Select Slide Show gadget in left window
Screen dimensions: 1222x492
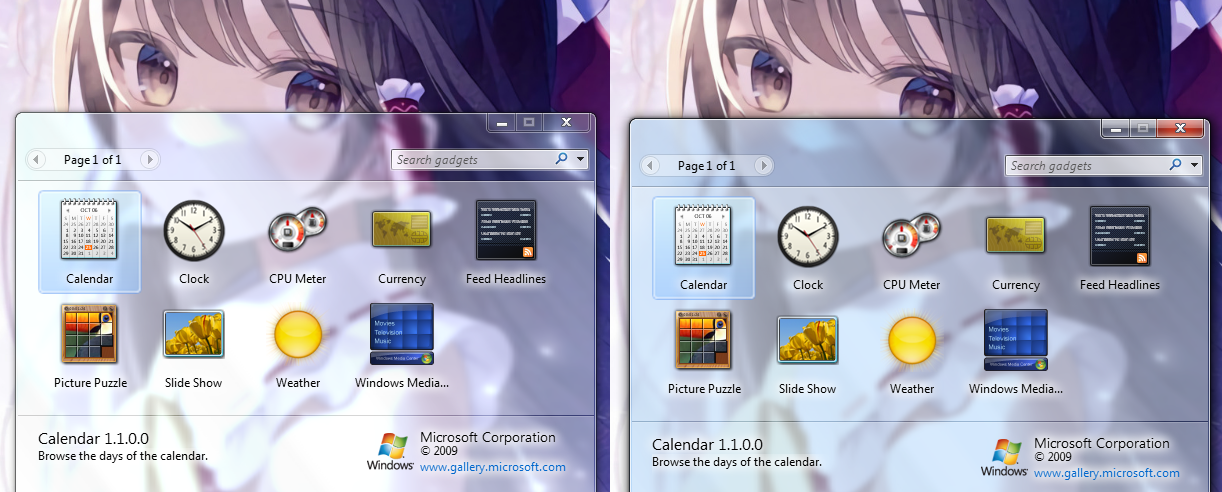194,346
